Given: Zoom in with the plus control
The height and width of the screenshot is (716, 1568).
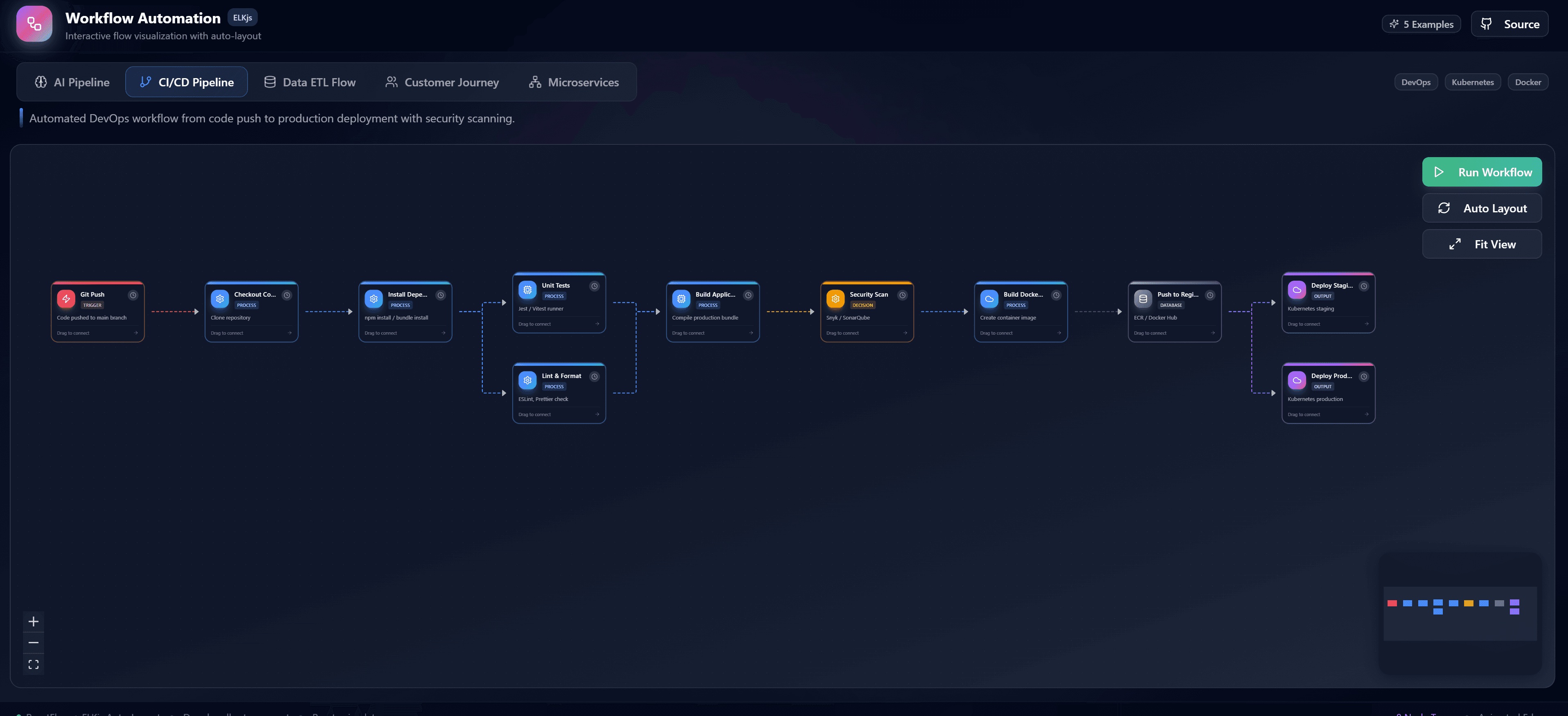Looking at the screenshot, I should pos(34,621).
